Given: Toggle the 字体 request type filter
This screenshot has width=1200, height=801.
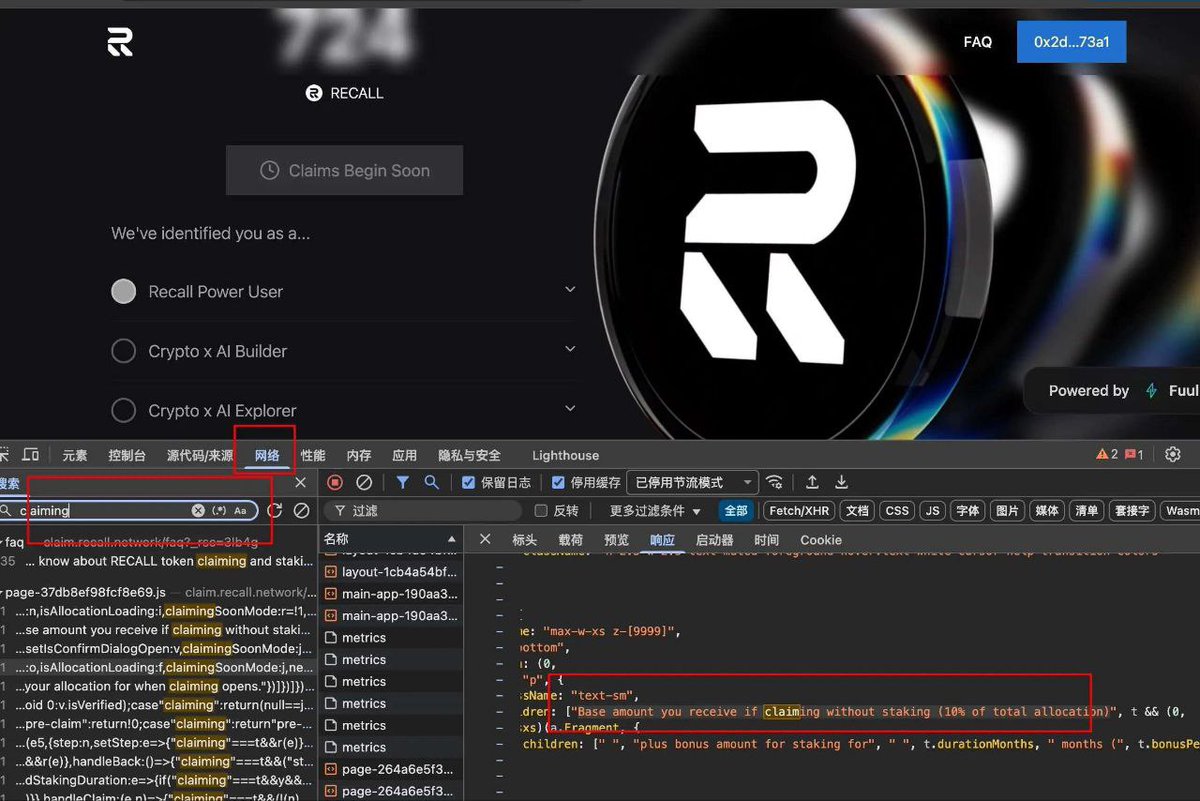Looking at the screenshot, I should click(x=968, y=510).
